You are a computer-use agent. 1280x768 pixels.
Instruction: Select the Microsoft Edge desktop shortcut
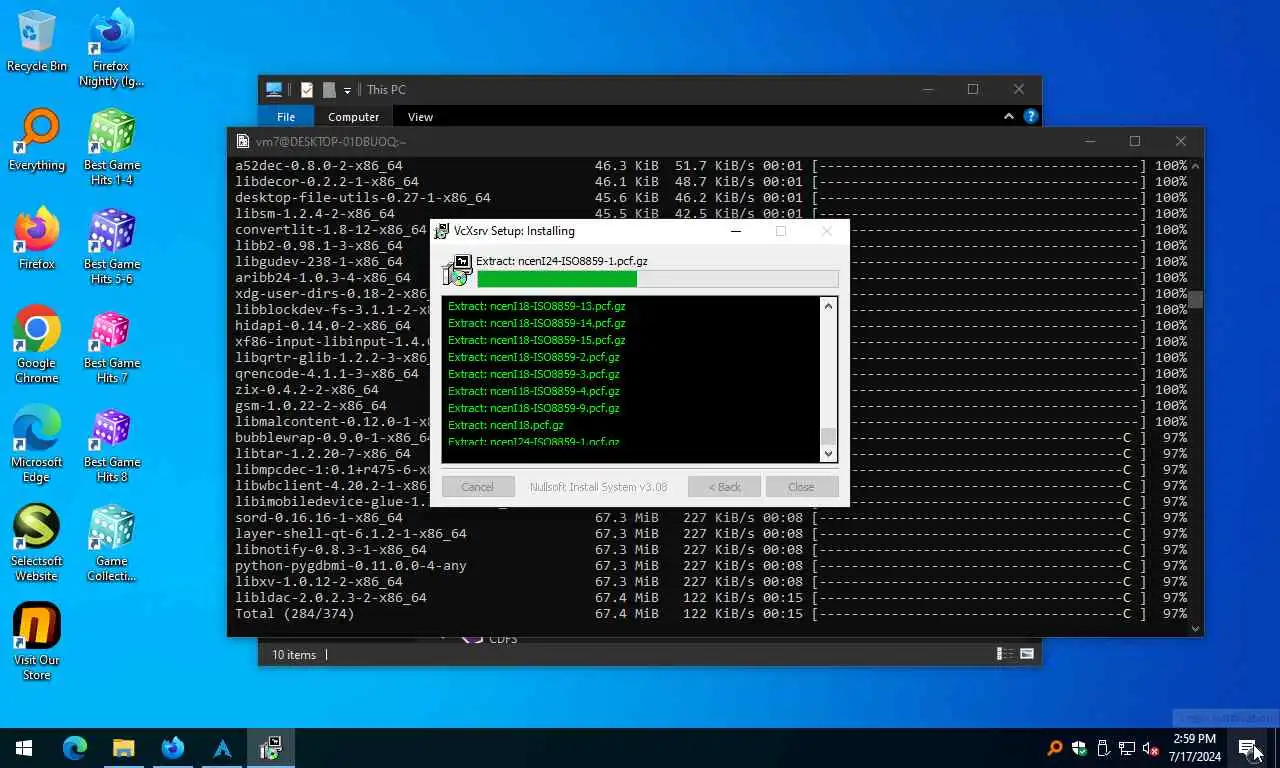(36, 444)
